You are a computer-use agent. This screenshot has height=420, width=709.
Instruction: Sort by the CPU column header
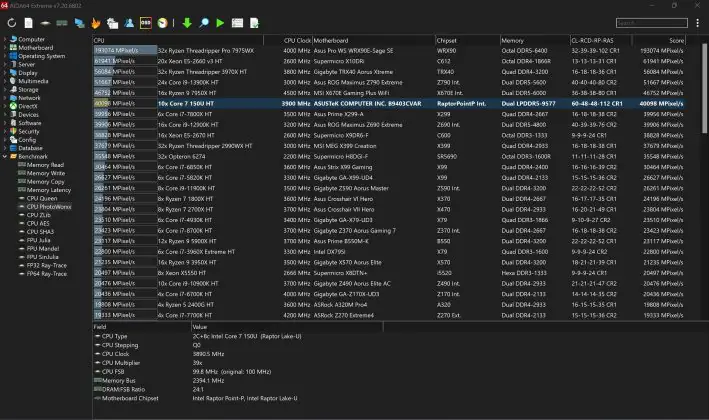(178, 40)
